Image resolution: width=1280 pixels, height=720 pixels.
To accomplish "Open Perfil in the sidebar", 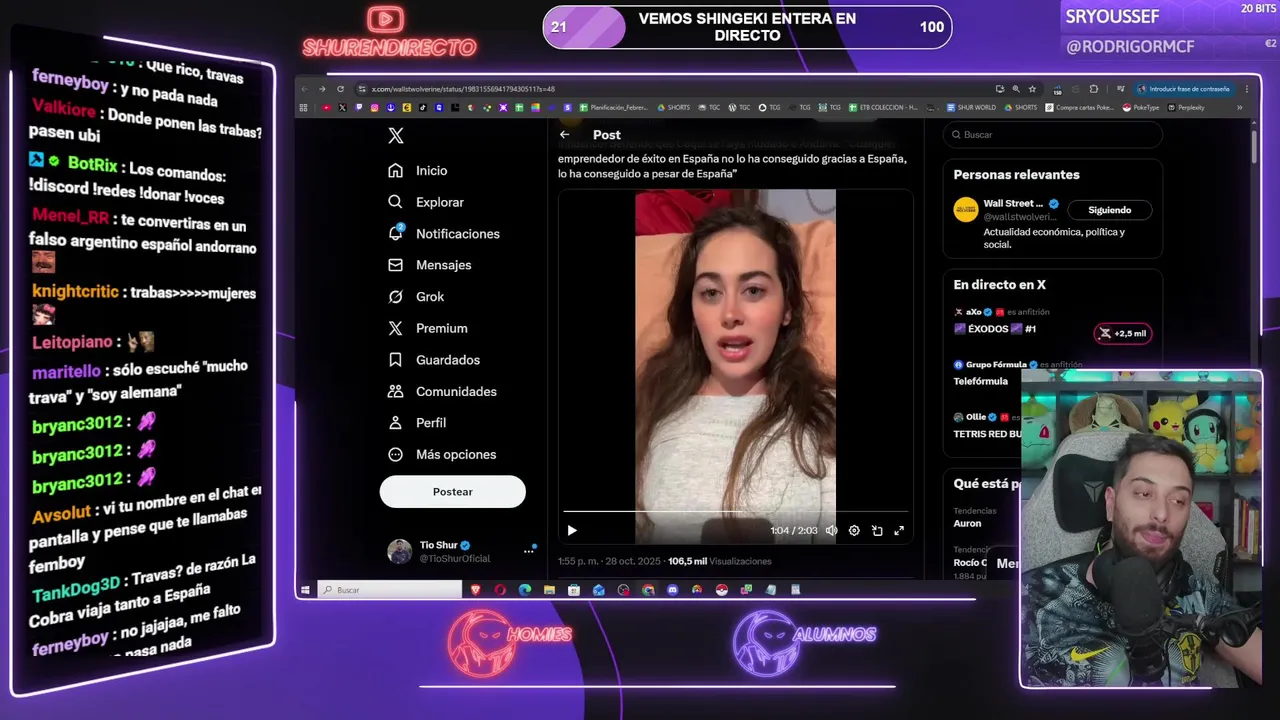I will point(417,423).
